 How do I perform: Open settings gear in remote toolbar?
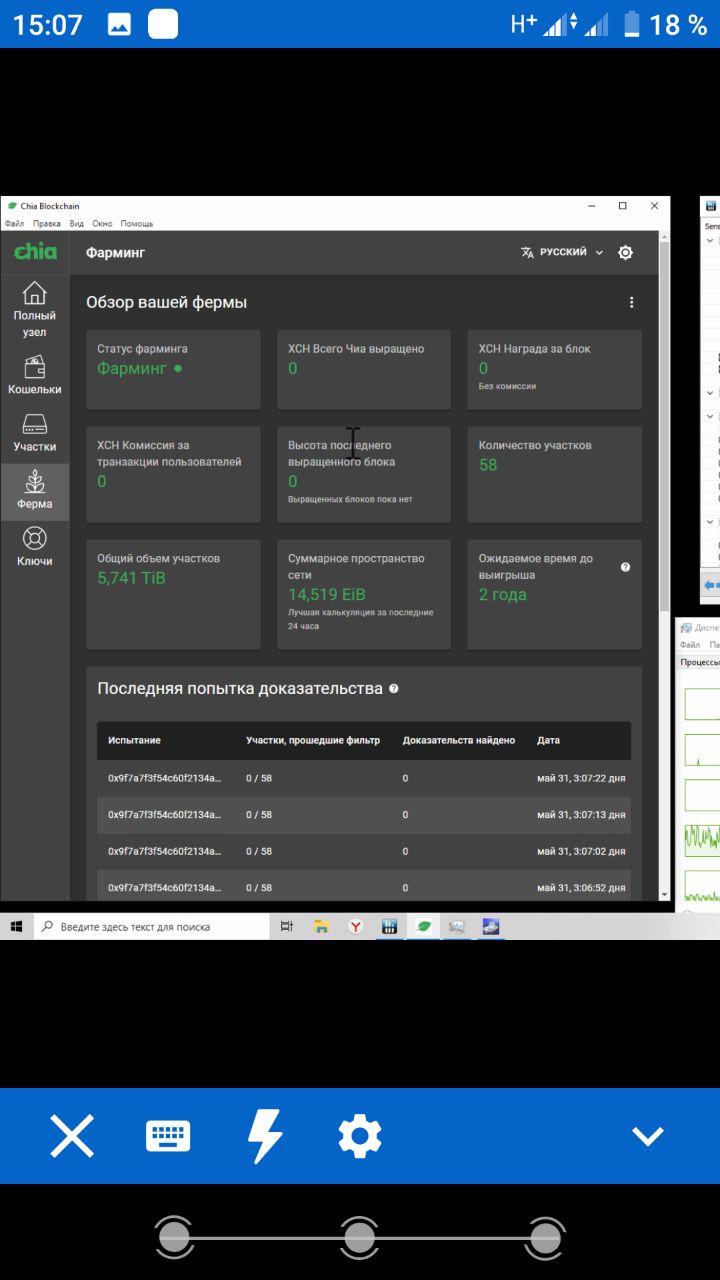coord(360,1136)
